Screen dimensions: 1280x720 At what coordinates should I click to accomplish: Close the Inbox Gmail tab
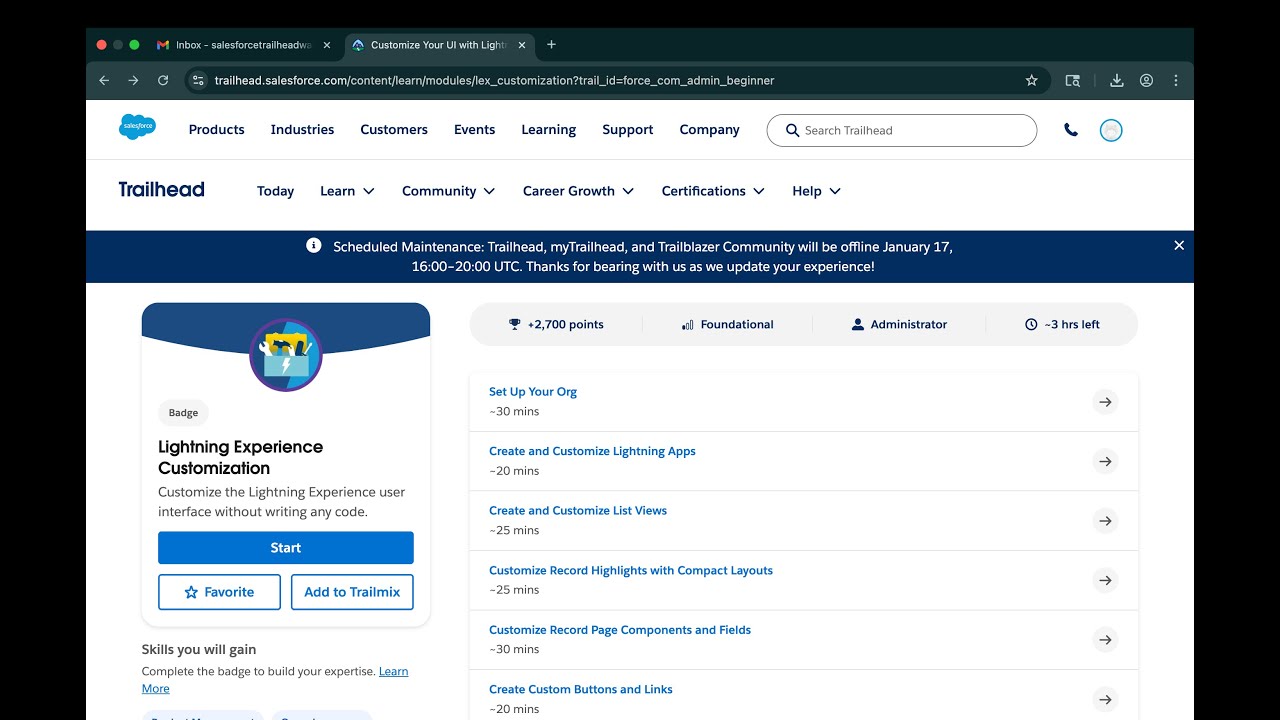327,45
